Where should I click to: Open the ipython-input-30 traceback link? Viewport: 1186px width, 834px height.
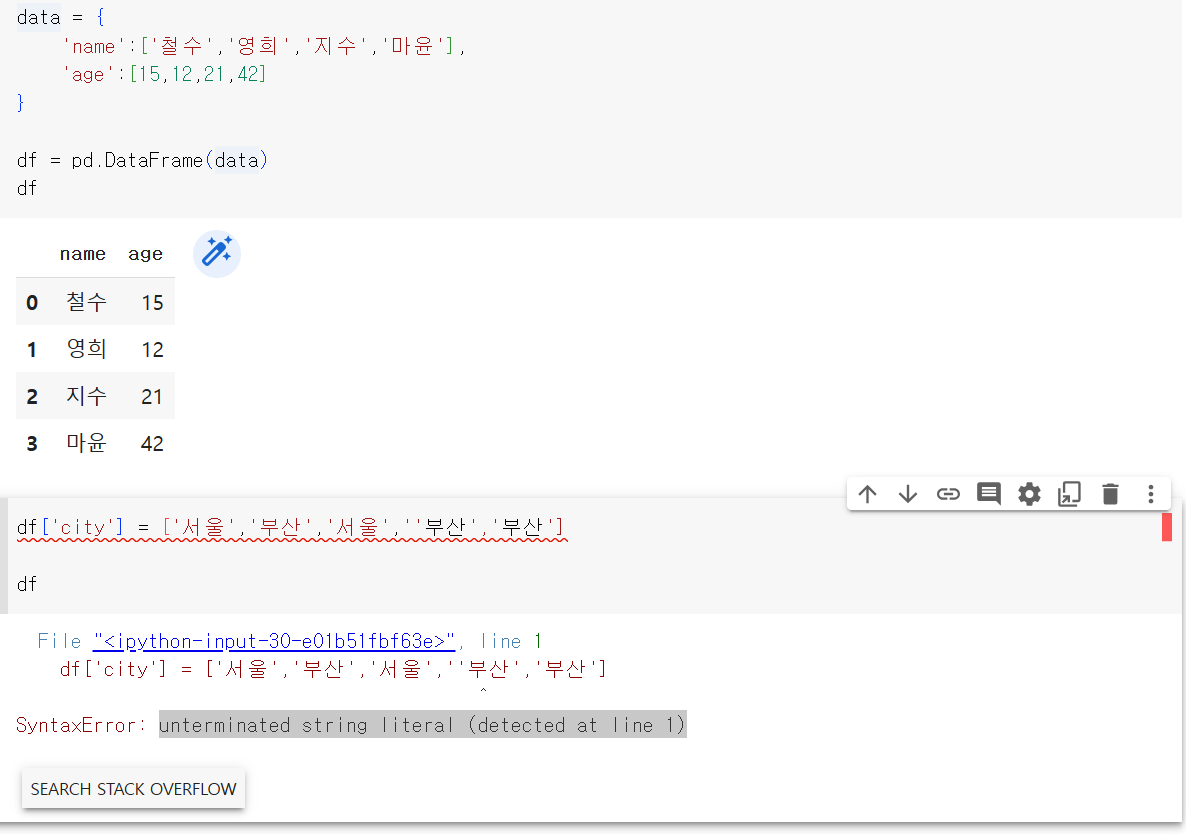[275, 642]
